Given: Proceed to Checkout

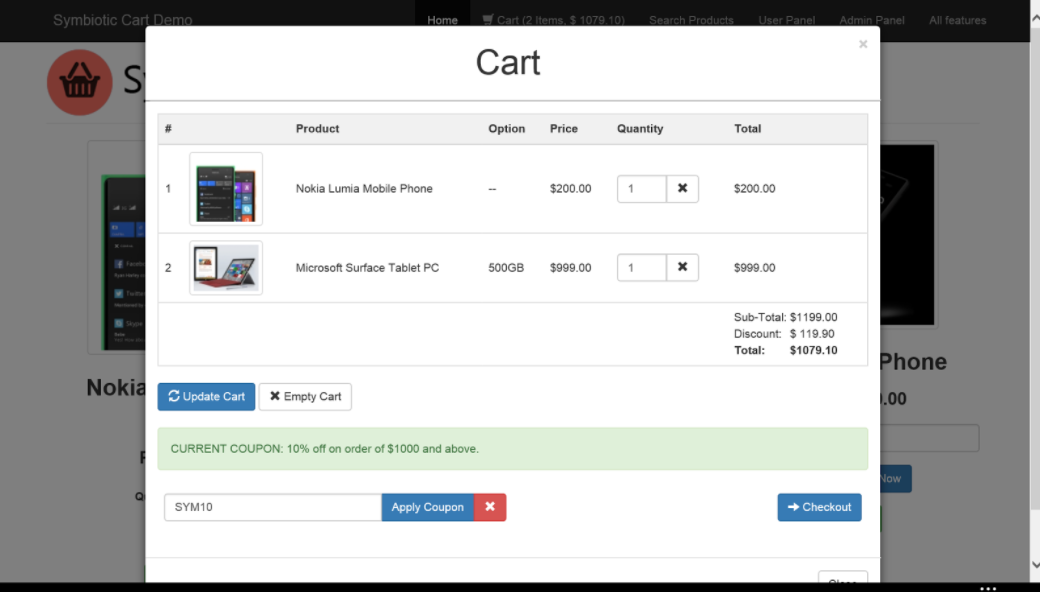Looking at the screenshot, I should point(819,507).
